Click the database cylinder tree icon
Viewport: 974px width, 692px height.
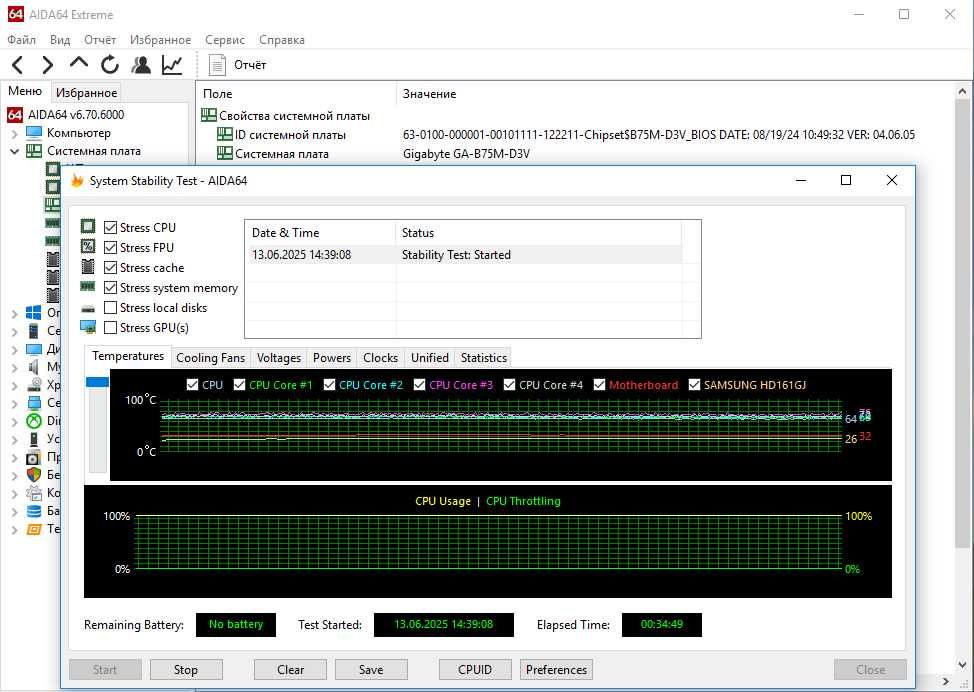point(34,511)
